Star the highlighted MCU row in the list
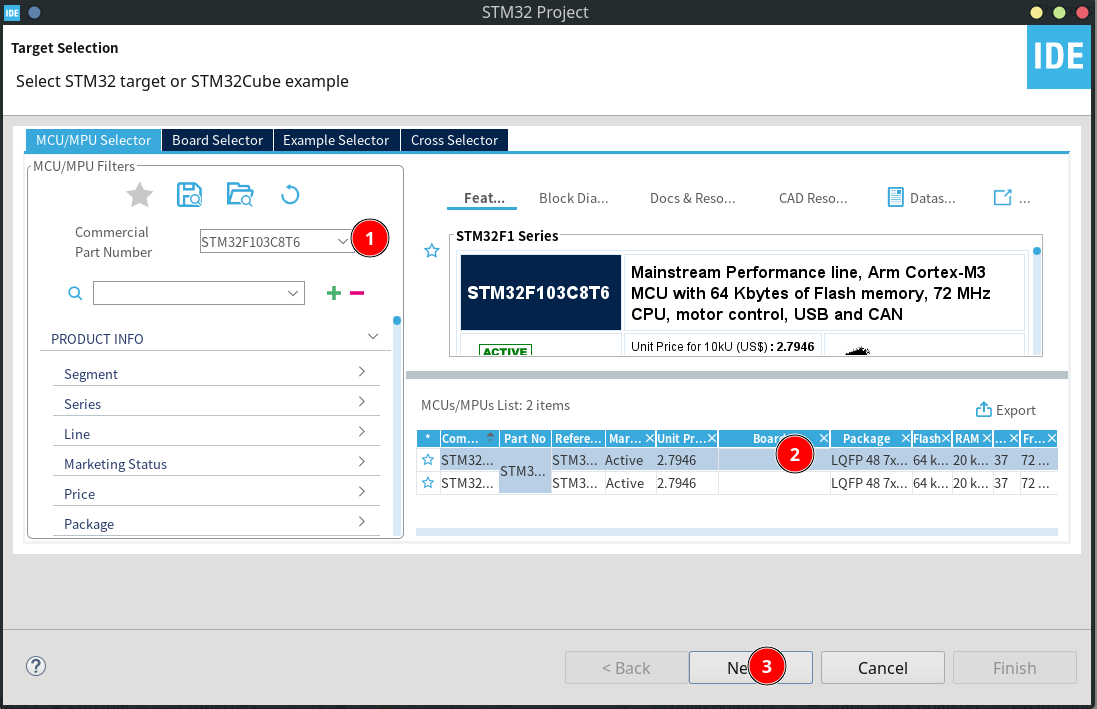The image size is (1097, 709). tap(428, 460)
